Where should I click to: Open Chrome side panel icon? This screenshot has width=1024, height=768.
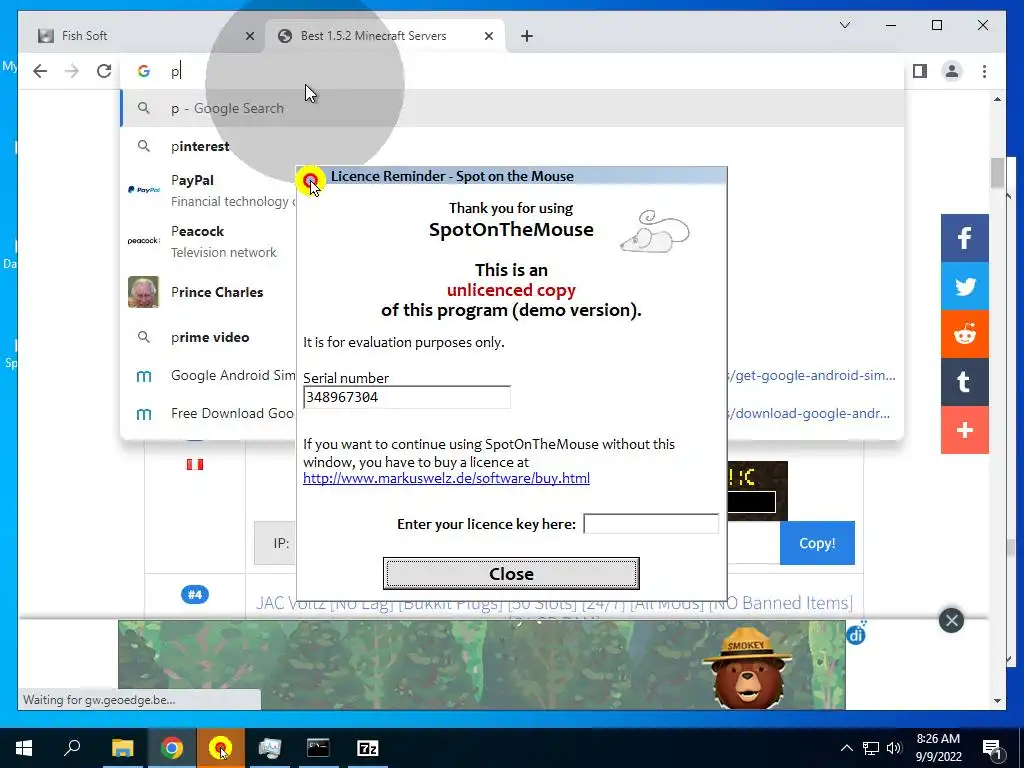pos(920,71)
